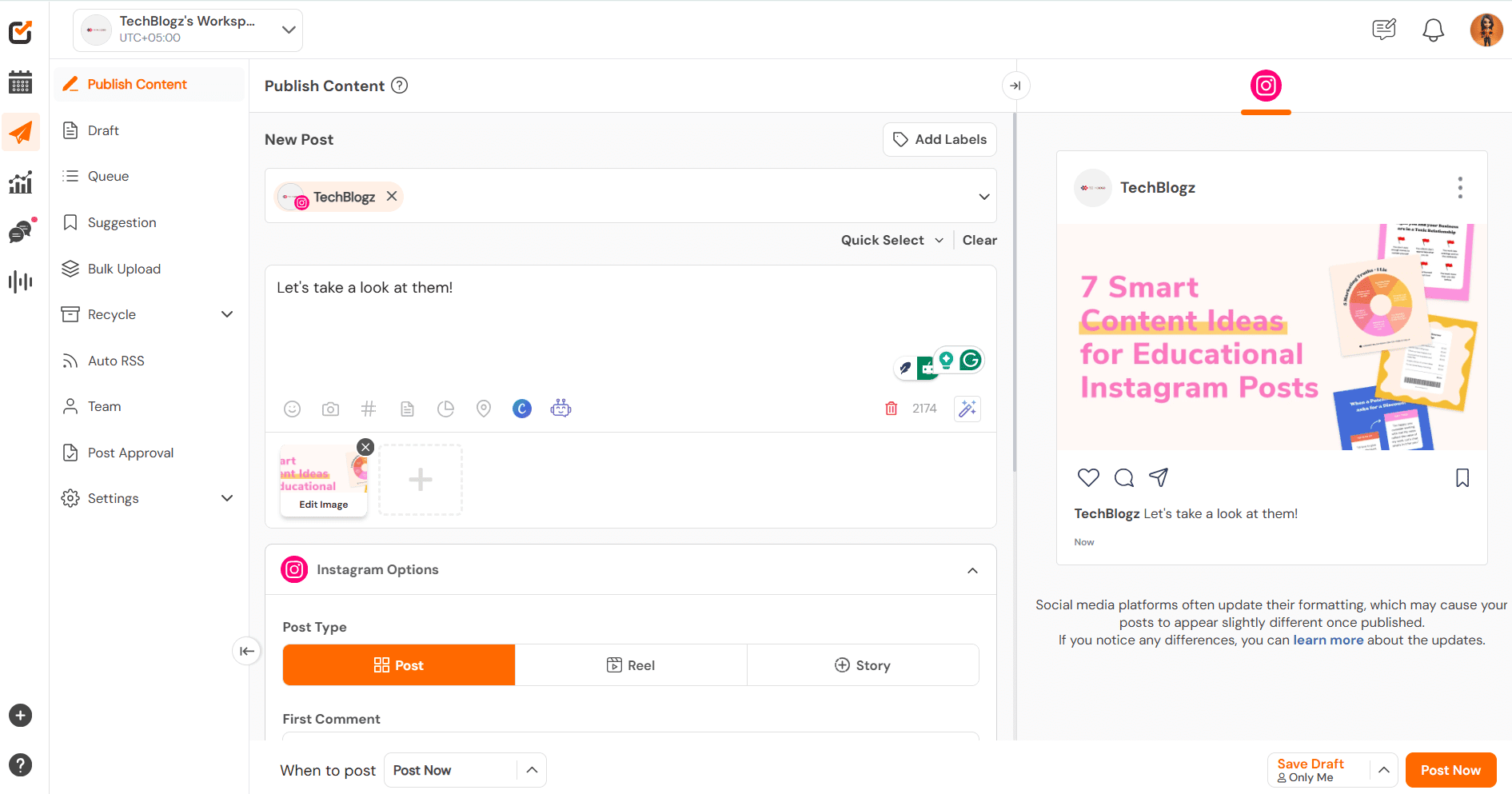Screen dimensions: 1512x794
Task: Click the Post Now button
Action: 1450,770
